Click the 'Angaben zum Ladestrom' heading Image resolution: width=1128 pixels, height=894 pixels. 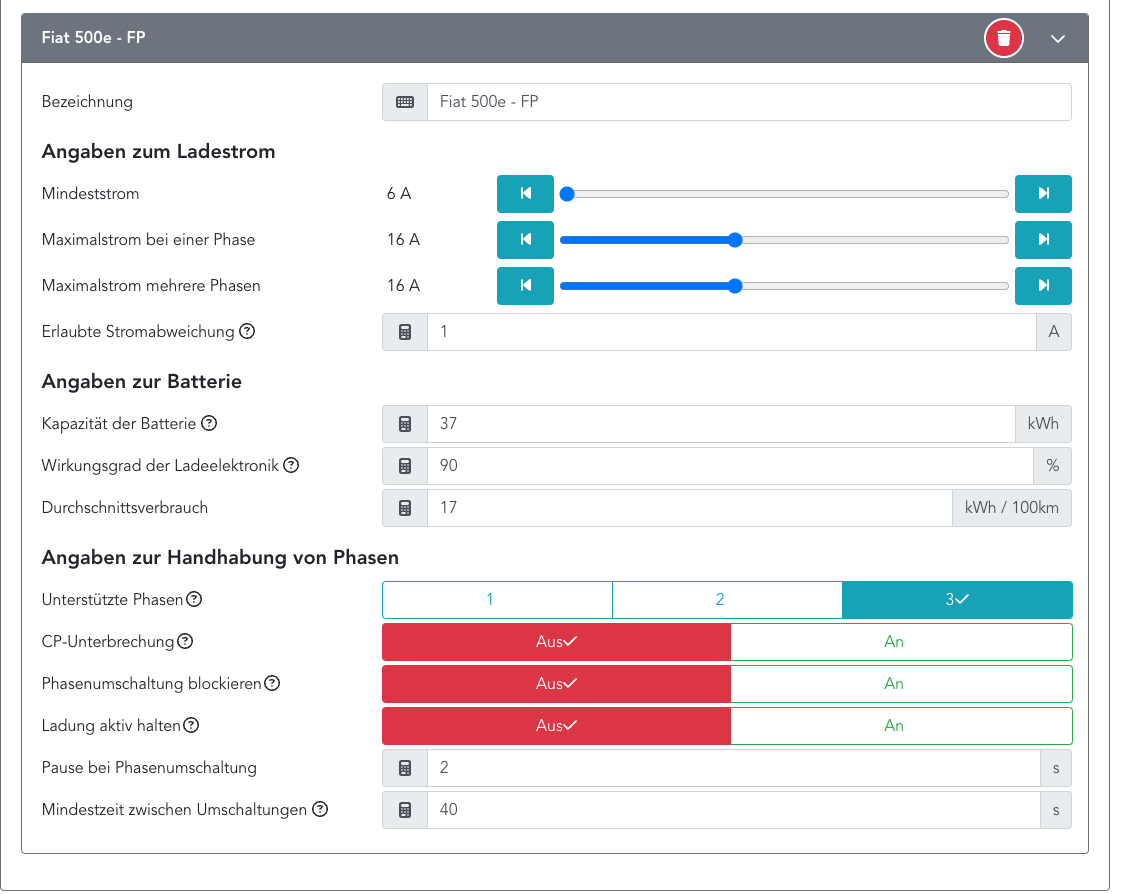(x=158, y=152)
